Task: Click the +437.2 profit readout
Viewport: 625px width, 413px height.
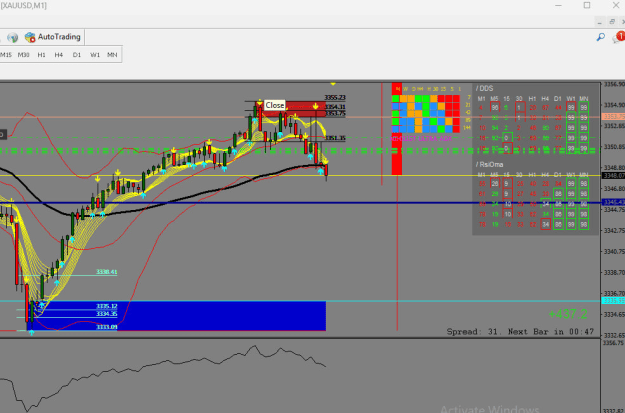Action: 568,314
